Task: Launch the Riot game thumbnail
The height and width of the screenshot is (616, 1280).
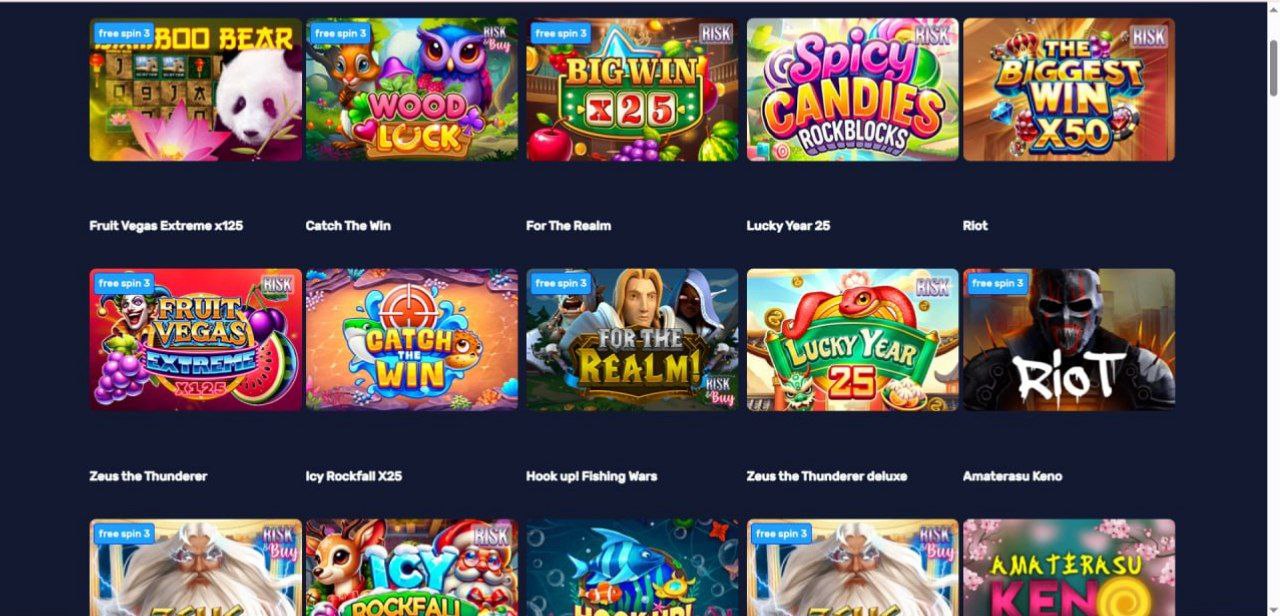Action: (x=1069, y=339)
